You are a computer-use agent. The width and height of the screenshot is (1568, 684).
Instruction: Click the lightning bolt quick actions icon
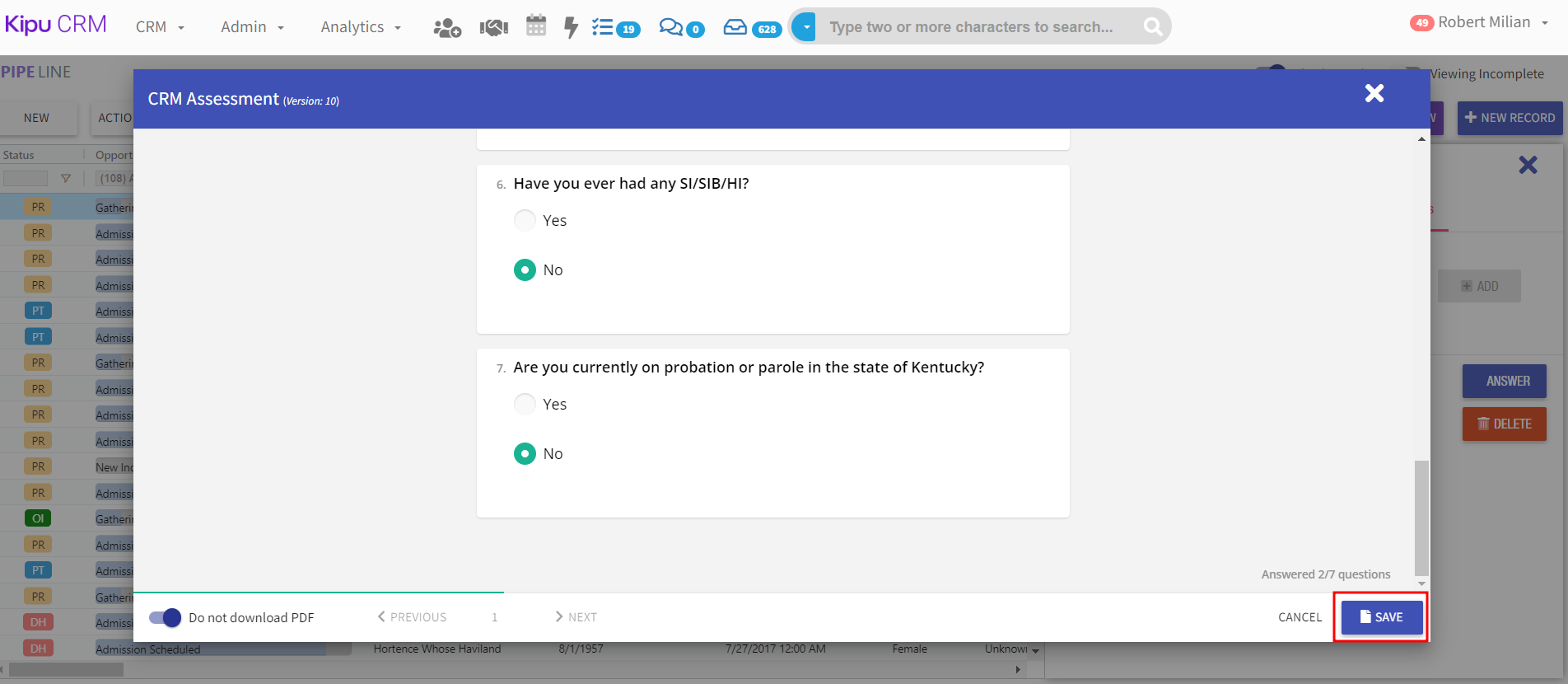coord(571,27)
